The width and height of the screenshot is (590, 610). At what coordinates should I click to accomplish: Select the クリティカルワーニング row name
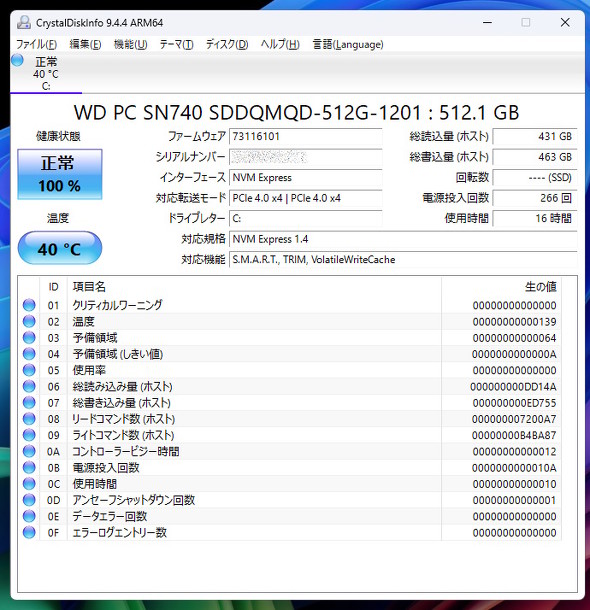[x=117, y=305]
